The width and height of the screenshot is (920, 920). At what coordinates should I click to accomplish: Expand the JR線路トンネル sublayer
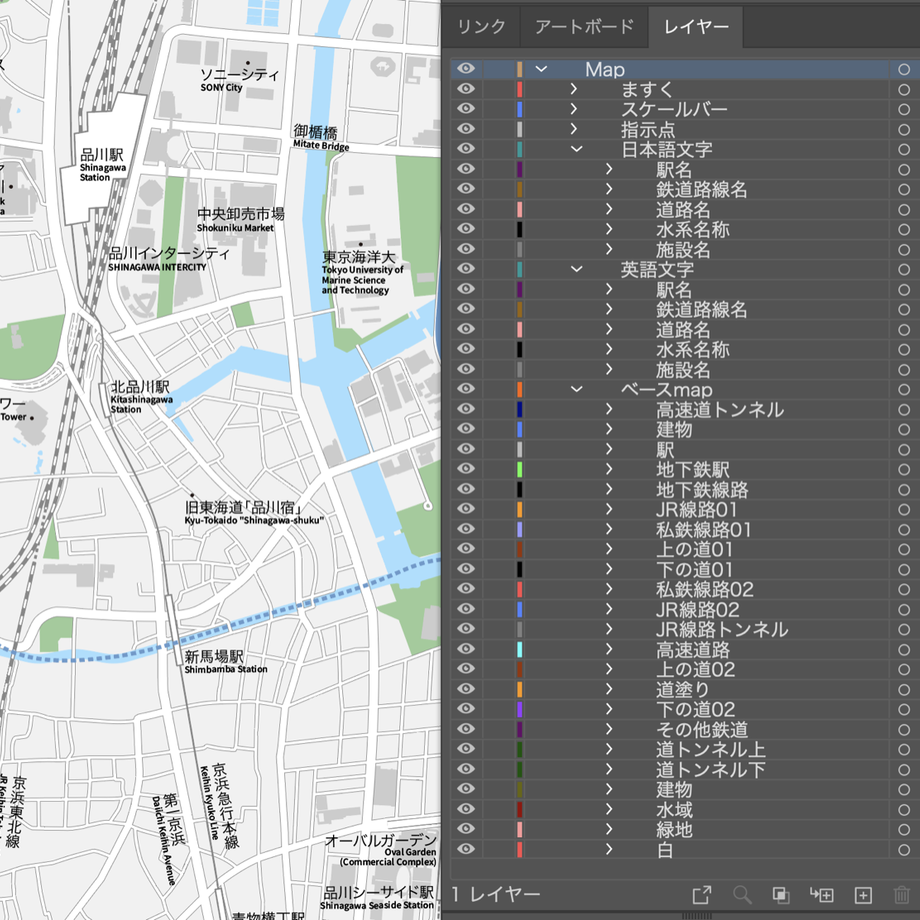(609, 630)
